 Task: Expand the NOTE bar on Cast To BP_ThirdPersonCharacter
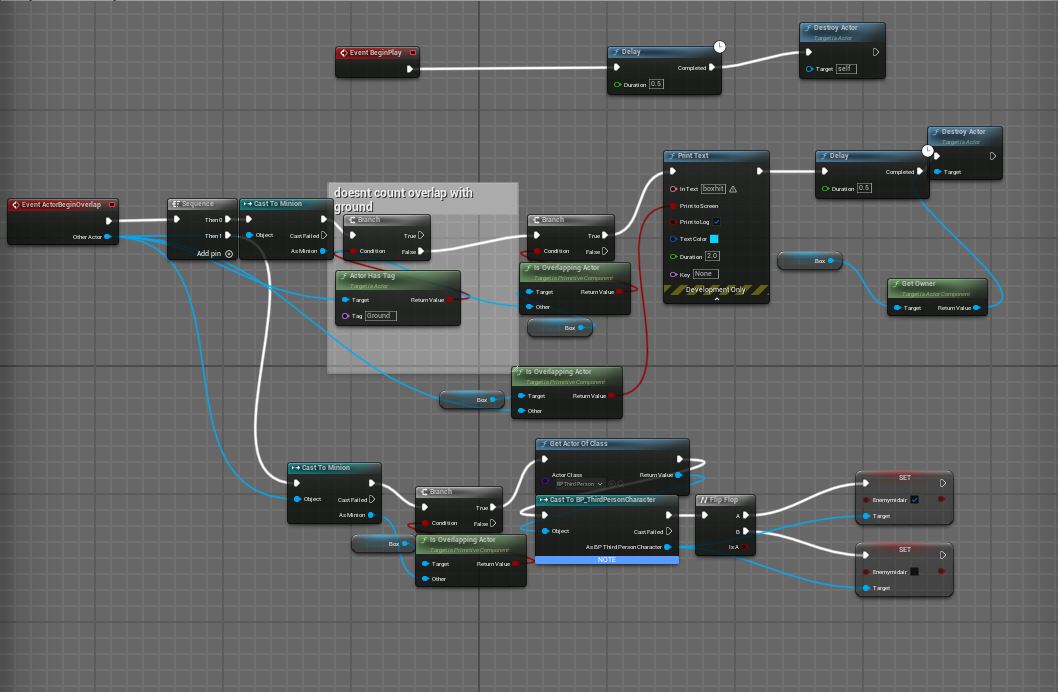point(607,560)
